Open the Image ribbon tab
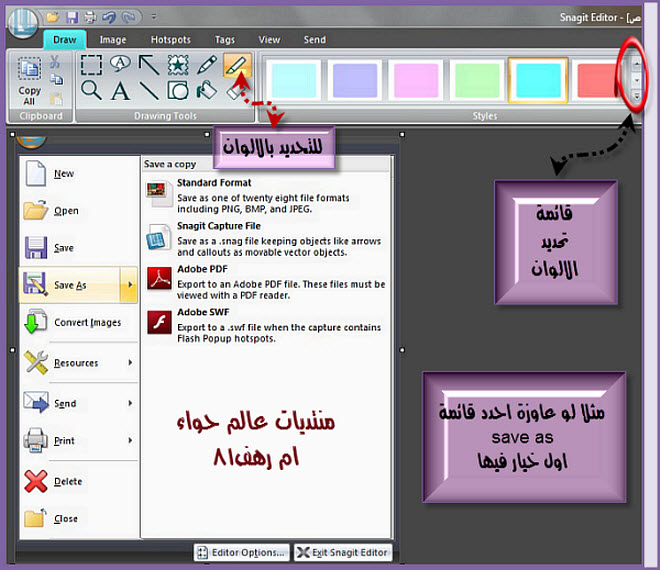660x570 pixels. (x=113, y=40)
